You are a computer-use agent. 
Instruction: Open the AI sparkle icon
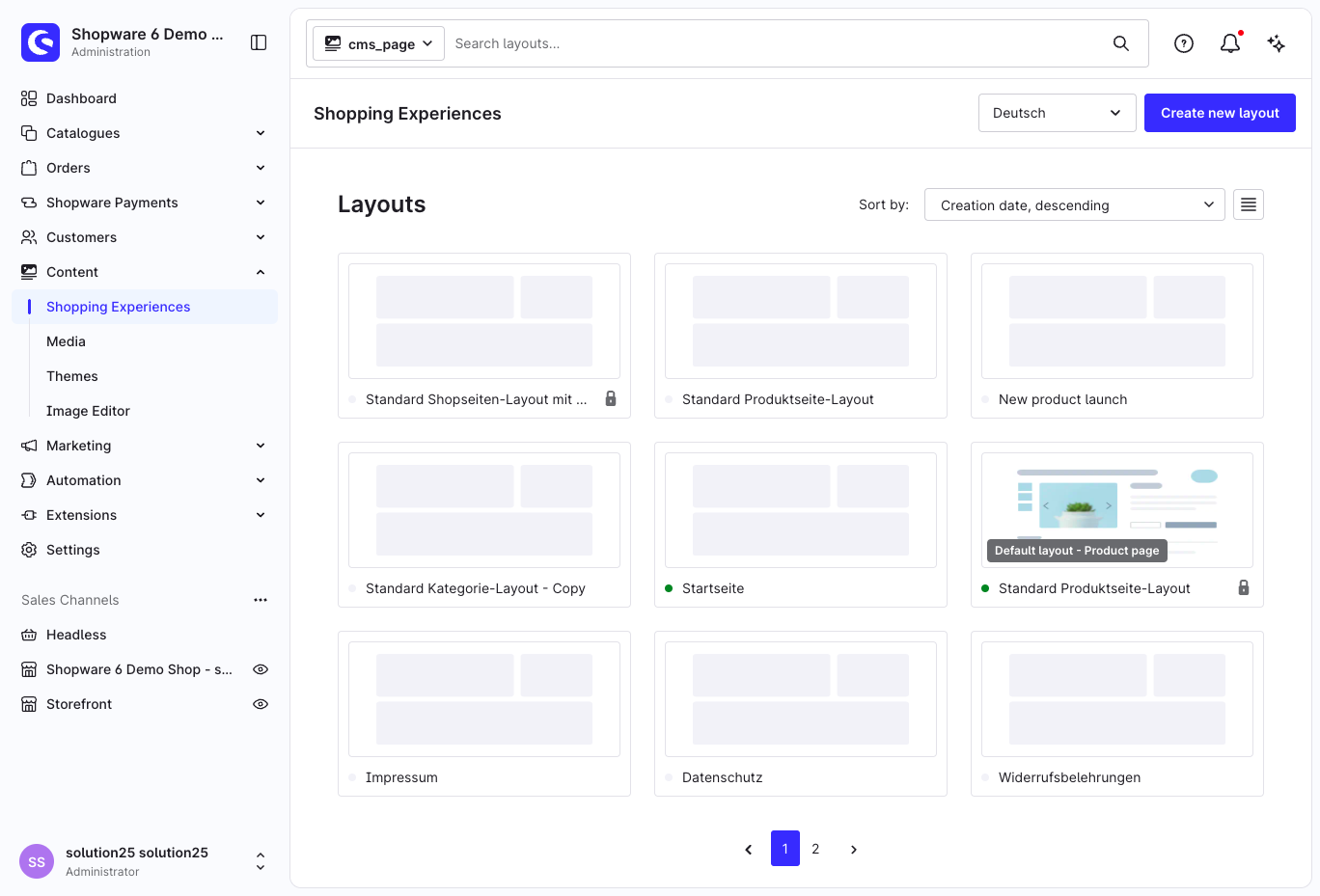[x=1277, y=43]
